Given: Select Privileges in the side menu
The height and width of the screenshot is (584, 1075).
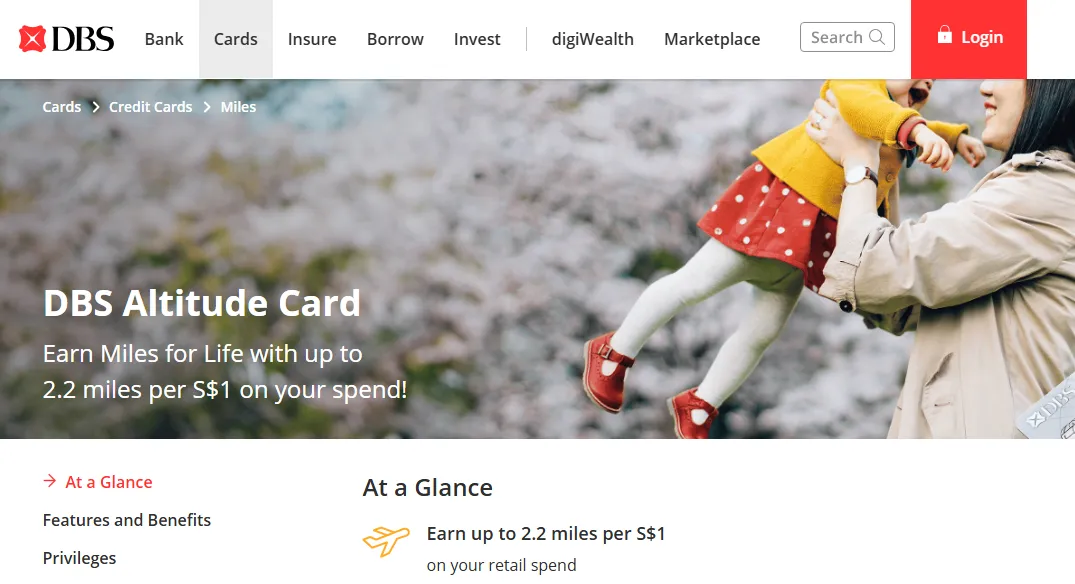Looking at the screenshot, I should pyautogui.click(x=80, y=558).
